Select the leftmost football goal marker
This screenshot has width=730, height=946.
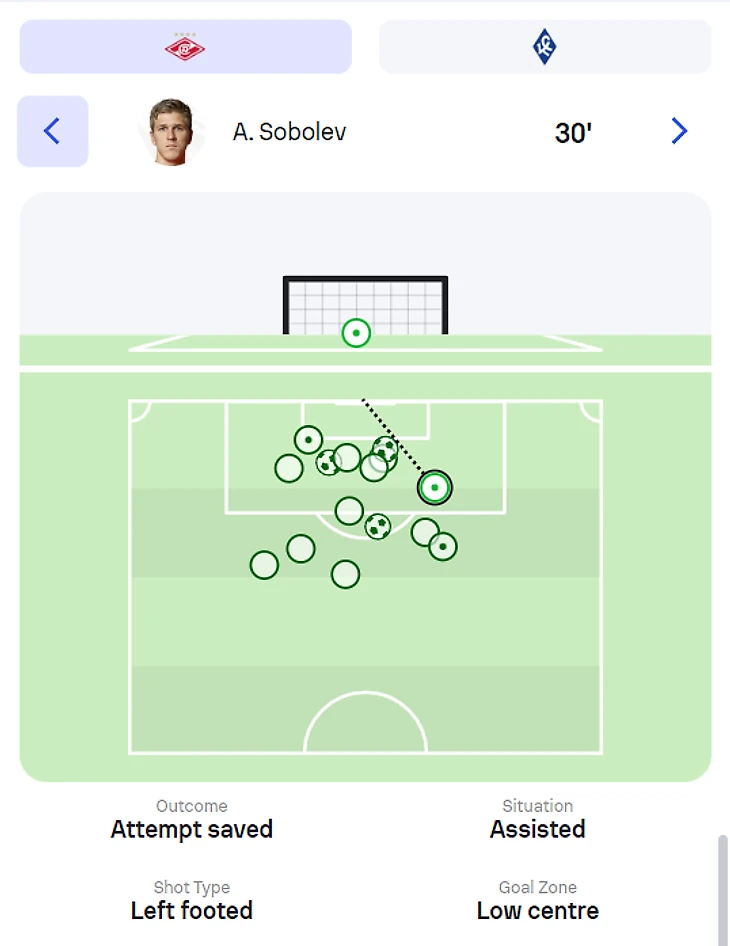pos(328,463)
